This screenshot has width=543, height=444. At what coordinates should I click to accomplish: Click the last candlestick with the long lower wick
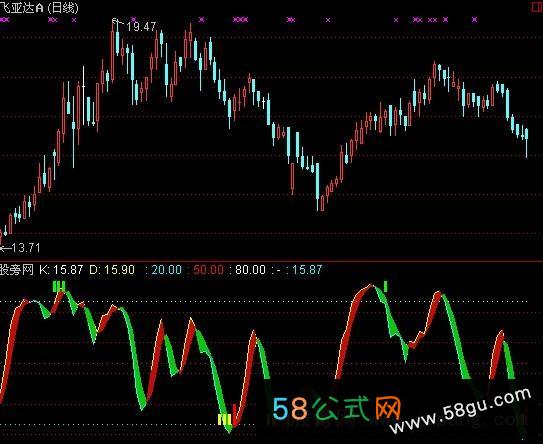[x=527, y=143]
